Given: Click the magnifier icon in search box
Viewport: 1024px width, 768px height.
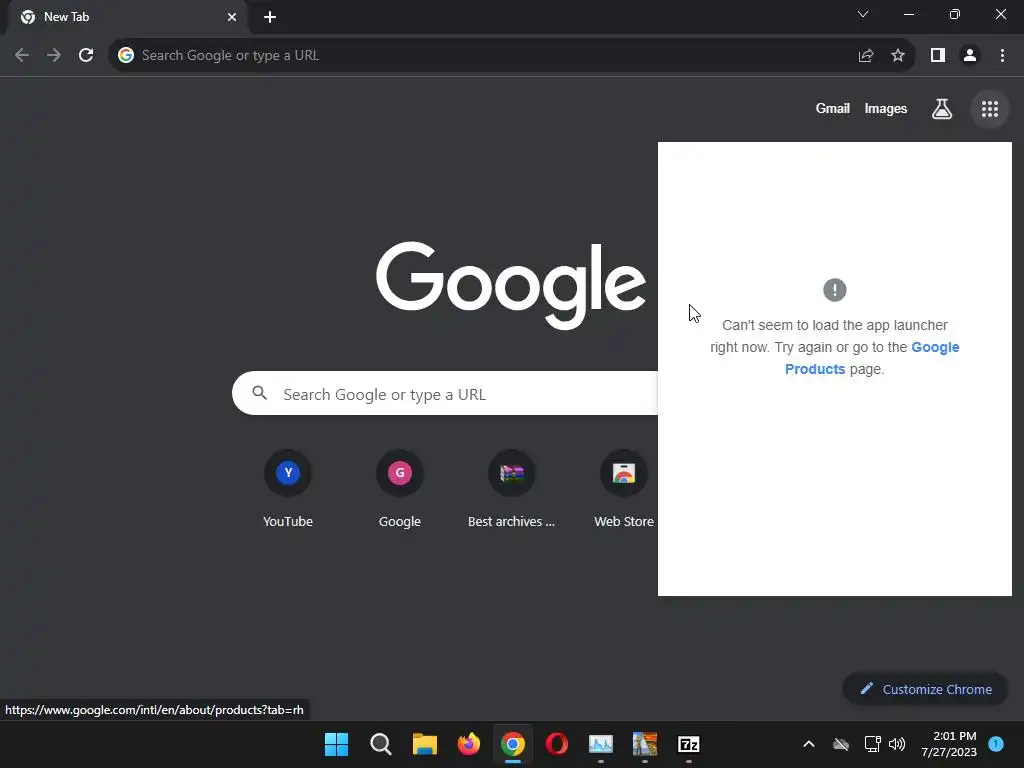Looking at the screenshot, I should click(x=259, y=393).
